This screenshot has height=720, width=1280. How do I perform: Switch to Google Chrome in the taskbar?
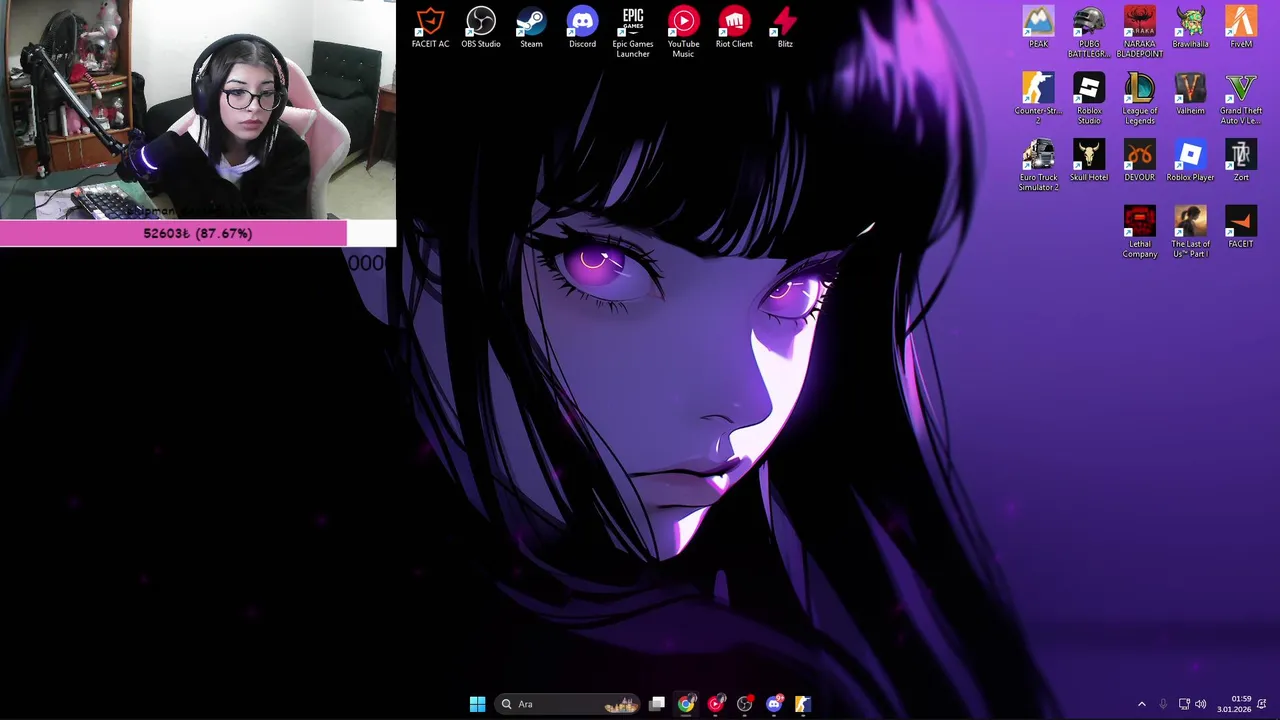pos(686,704)
